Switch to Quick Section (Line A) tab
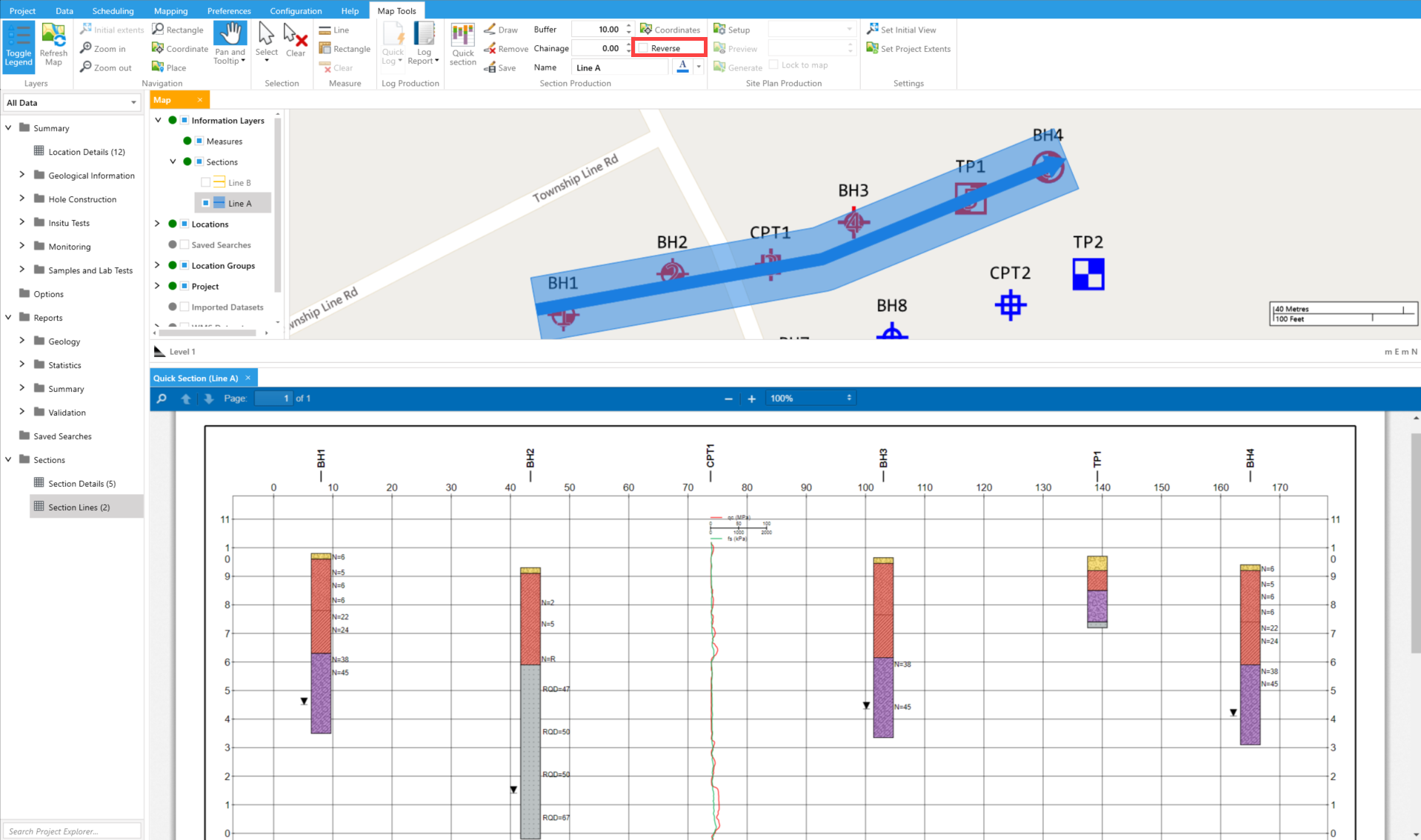This screenshot has width=1421, height=840. 196,378
